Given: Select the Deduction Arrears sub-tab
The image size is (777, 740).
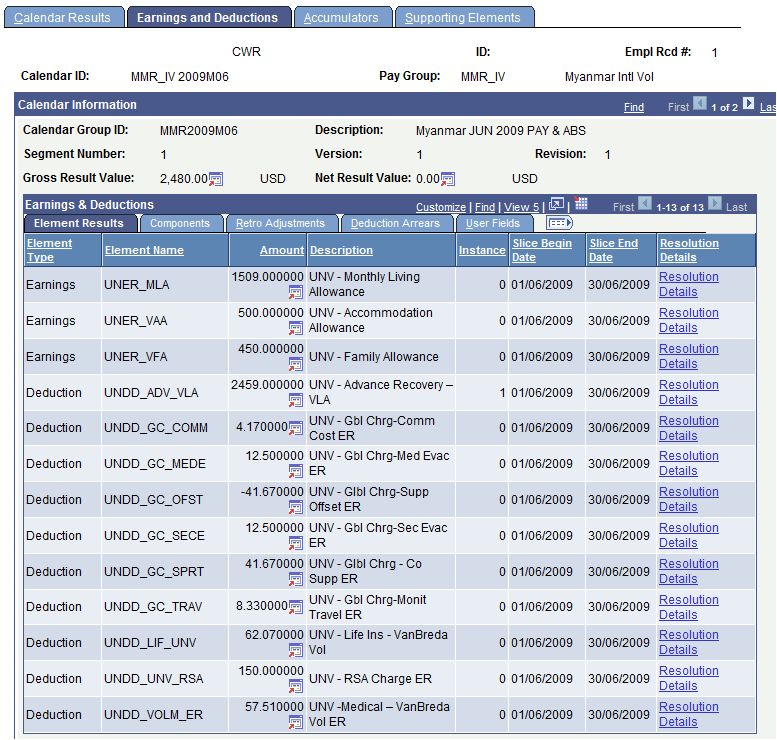Looking at the screenshot, I should pos(395,223).
